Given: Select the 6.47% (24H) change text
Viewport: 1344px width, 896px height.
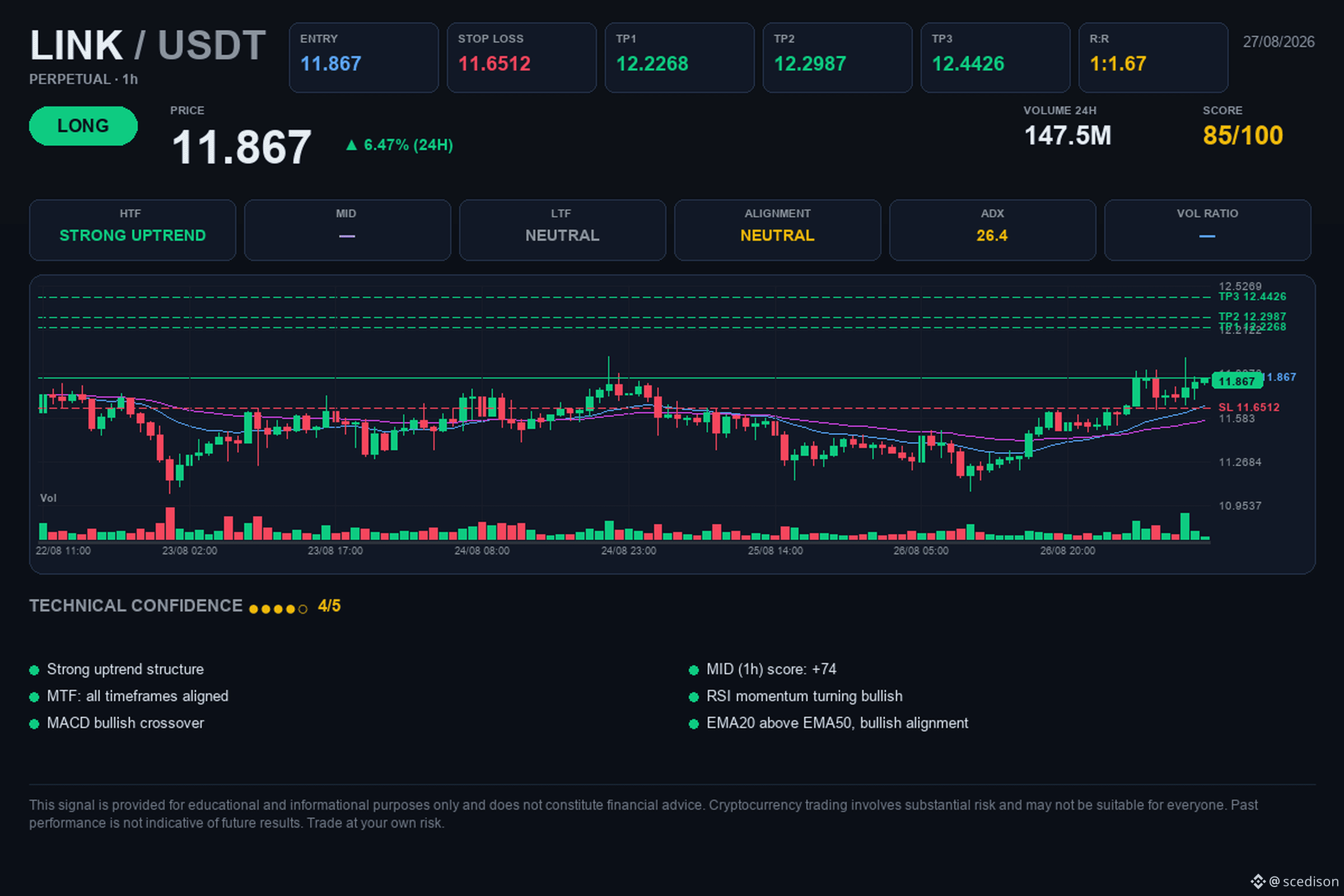Looking at the screenshot, I should tap(409, 145).
